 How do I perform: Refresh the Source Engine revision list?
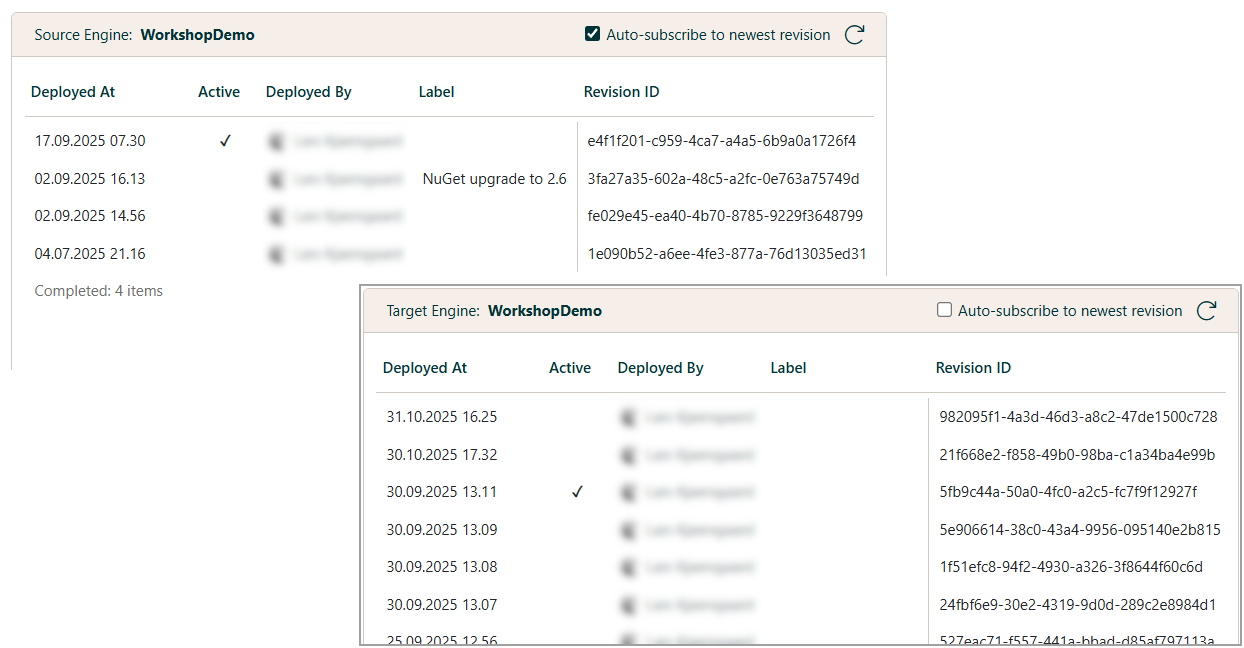[854, 35]
